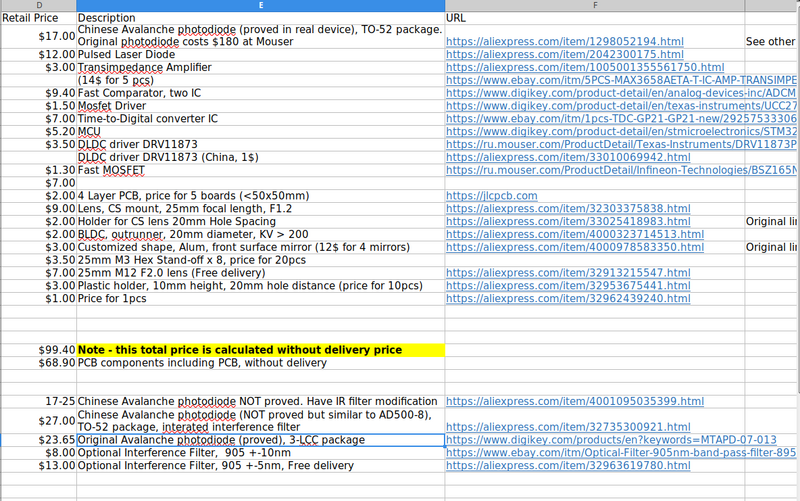The height and width of the screenshot is (501, 800).
Task: Select 'Plastic holder, 10mm height' cell
Action: [x=261, y=286]
